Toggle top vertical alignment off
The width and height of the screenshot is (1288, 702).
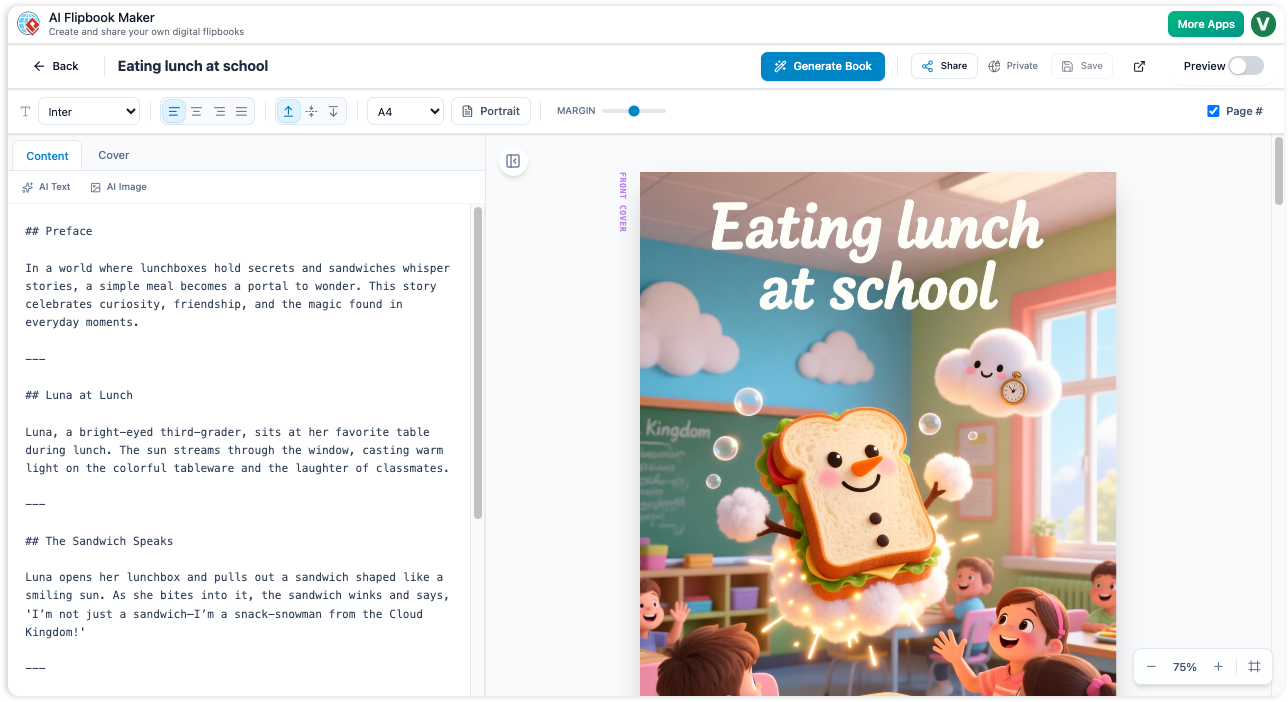[x=289, y=111]
